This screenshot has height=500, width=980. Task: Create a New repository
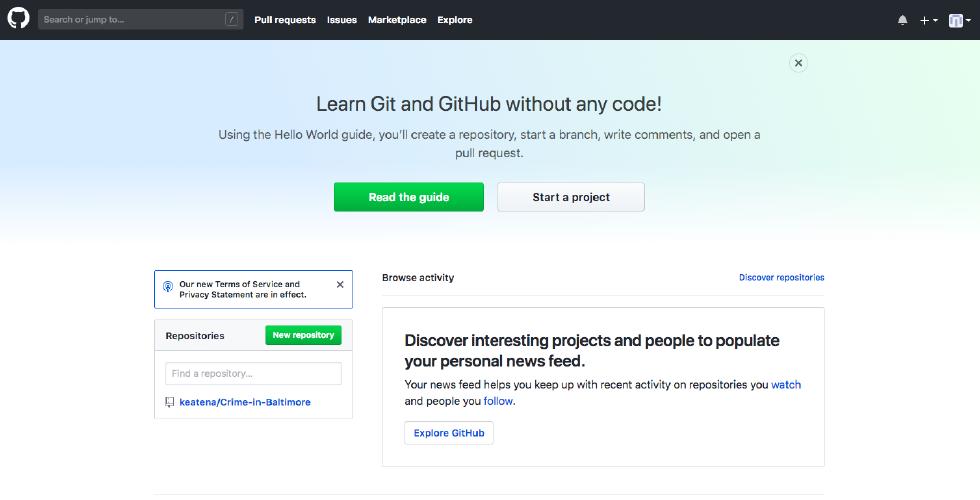[x=303, y=335]
